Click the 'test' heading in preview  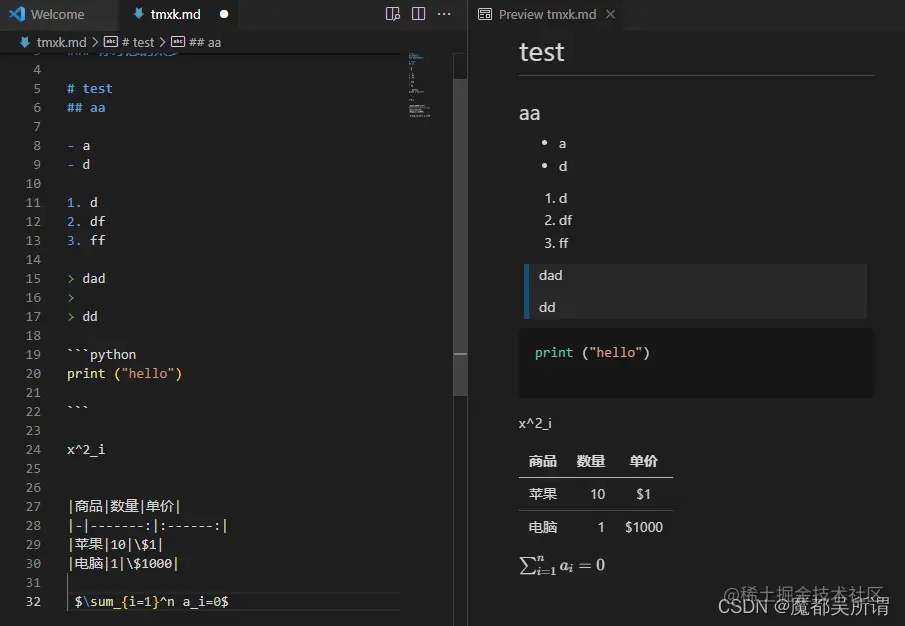541,52
